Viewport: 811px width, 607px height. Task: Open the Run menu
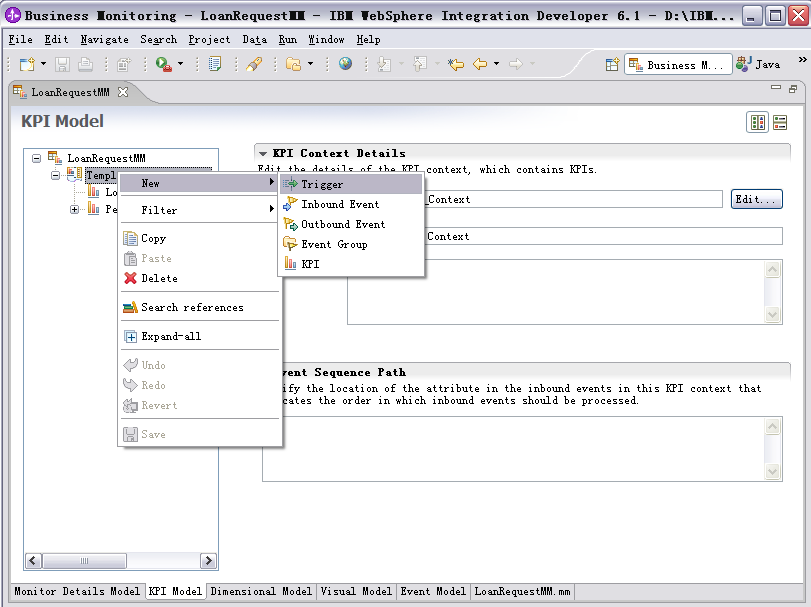click(288, 39)
